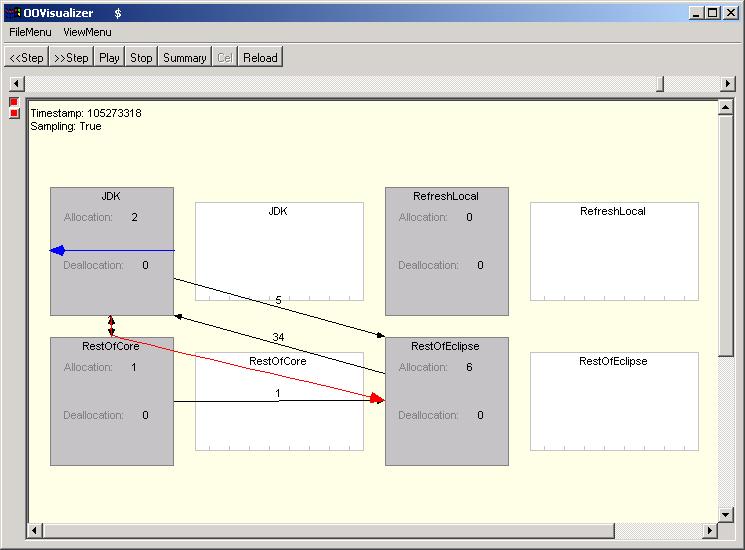Click the white RefreshLocal chart panel
Image resolution: width=745 pixels, height=550 pixels.
coord(614,252)
